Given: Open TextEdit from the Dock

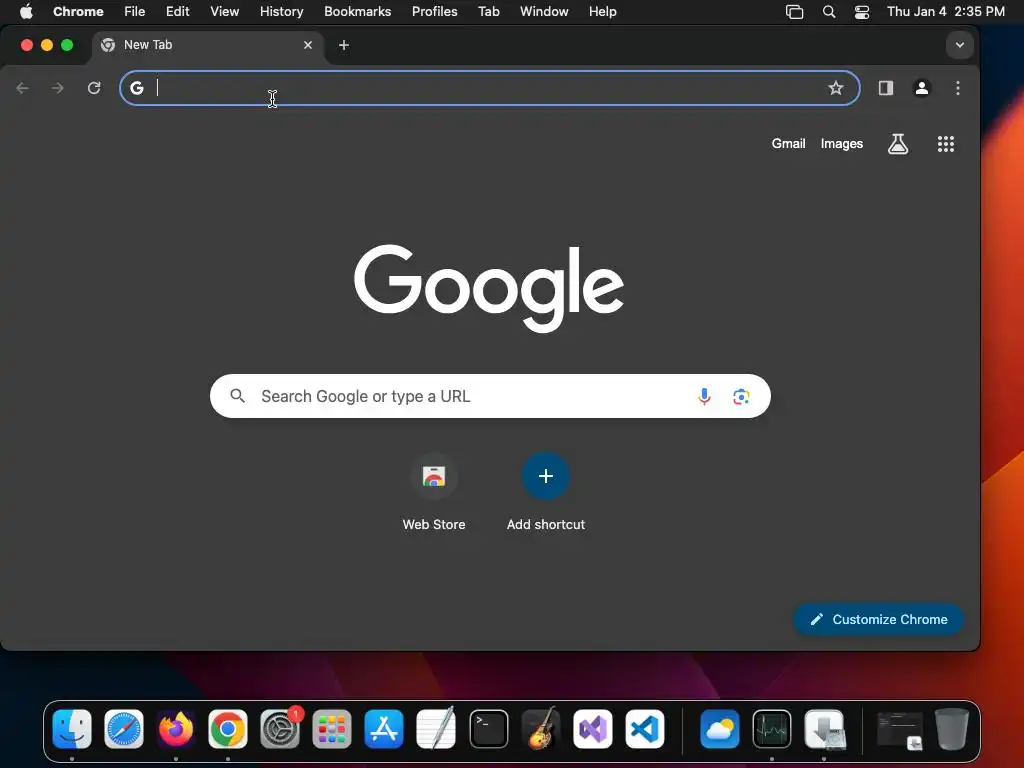Looking at the screenshot, I should [x=436, y=729].
